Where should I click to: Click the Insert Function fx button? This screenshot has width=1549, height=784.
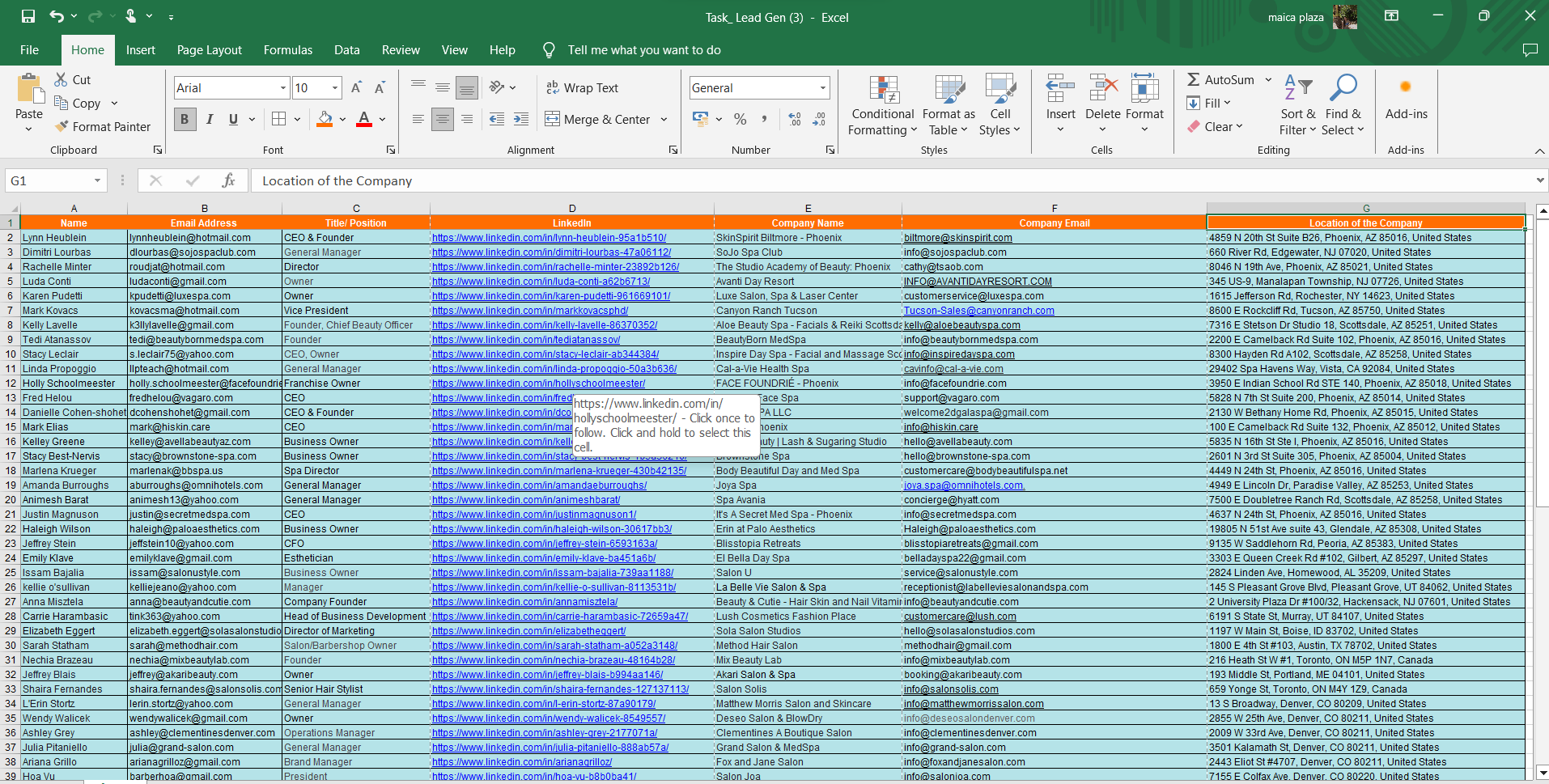click(228, 180)
